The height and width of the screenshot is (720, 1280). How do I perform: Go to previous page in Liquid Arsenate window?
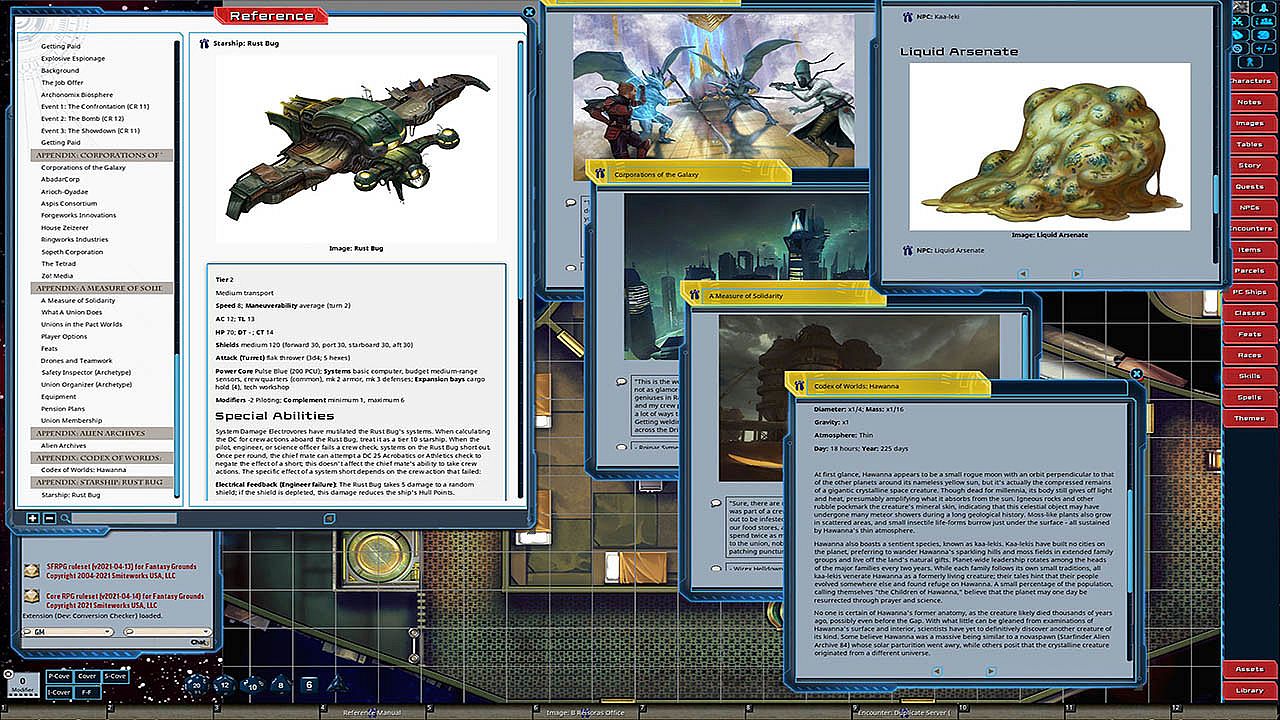[x=1022, y=274]
